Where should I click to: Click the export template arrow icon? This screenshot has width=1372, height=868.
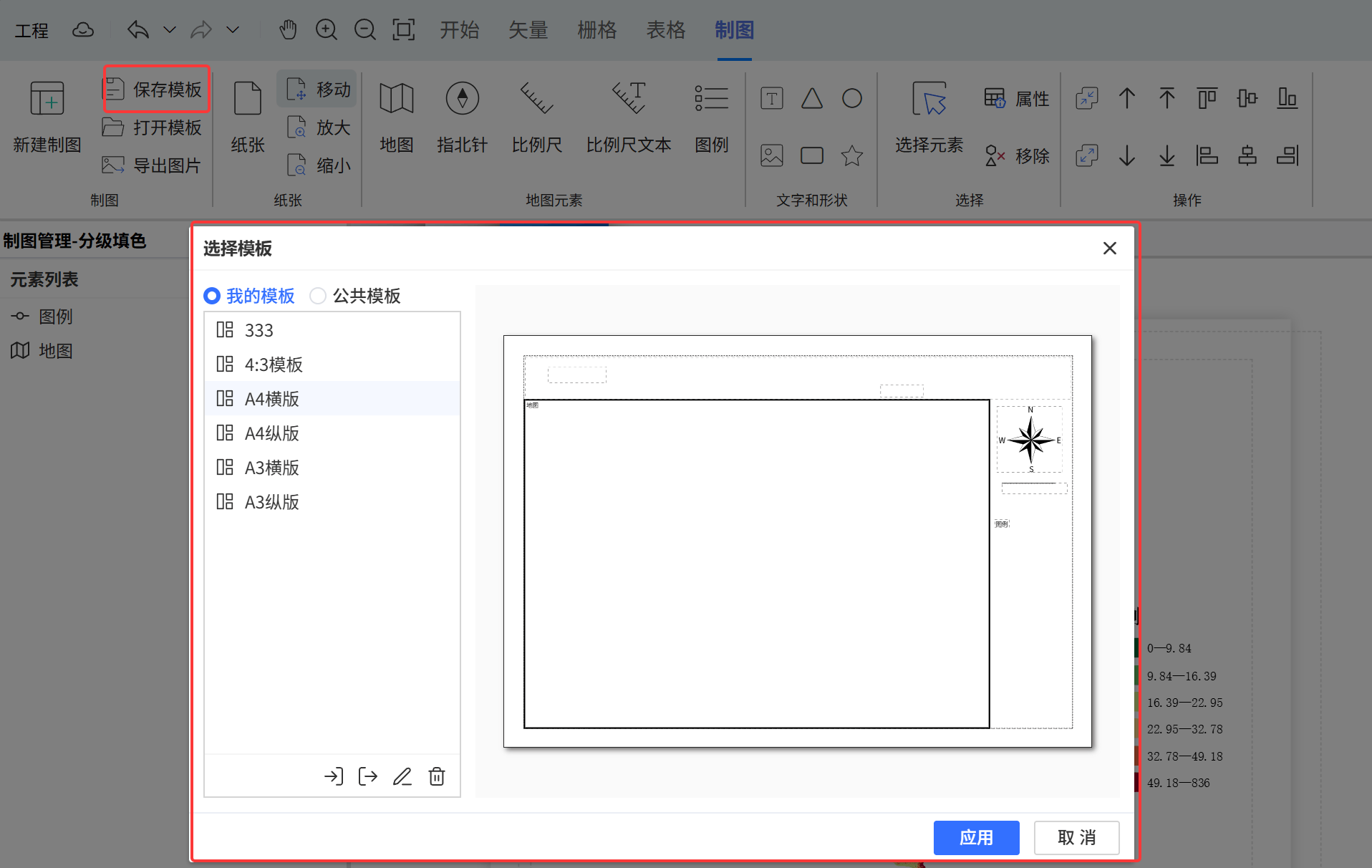coord(368,776)
